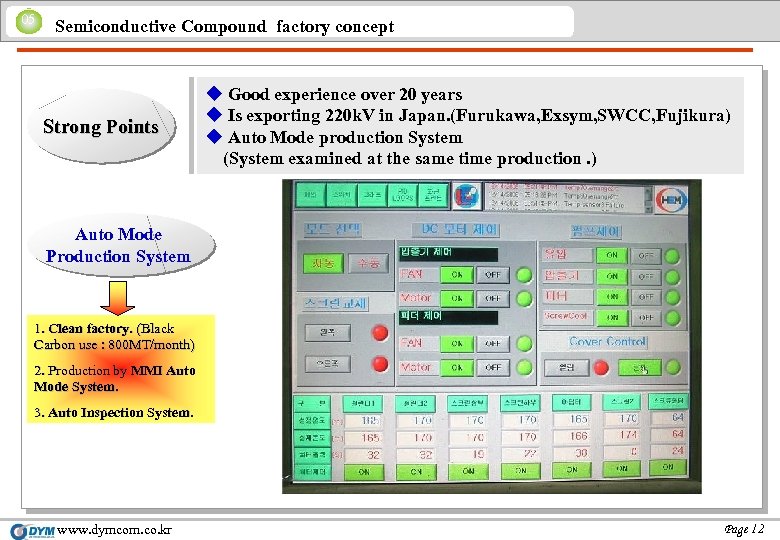
Task: Switch the top pump-control row OFF
Action: point(646,255)
